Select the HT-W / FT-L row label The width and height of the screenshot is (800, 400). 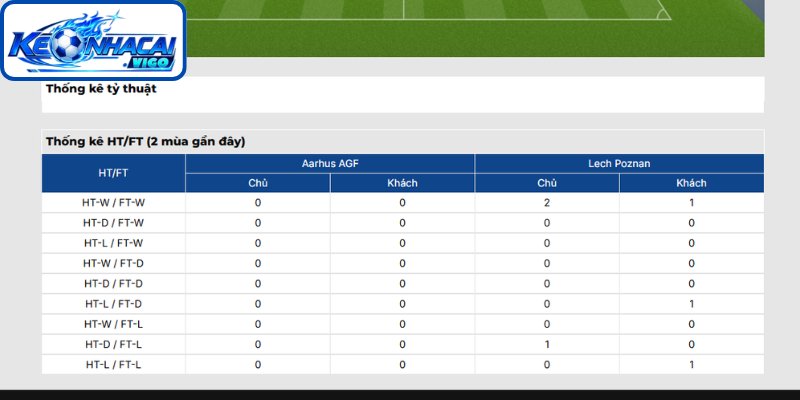113,324
